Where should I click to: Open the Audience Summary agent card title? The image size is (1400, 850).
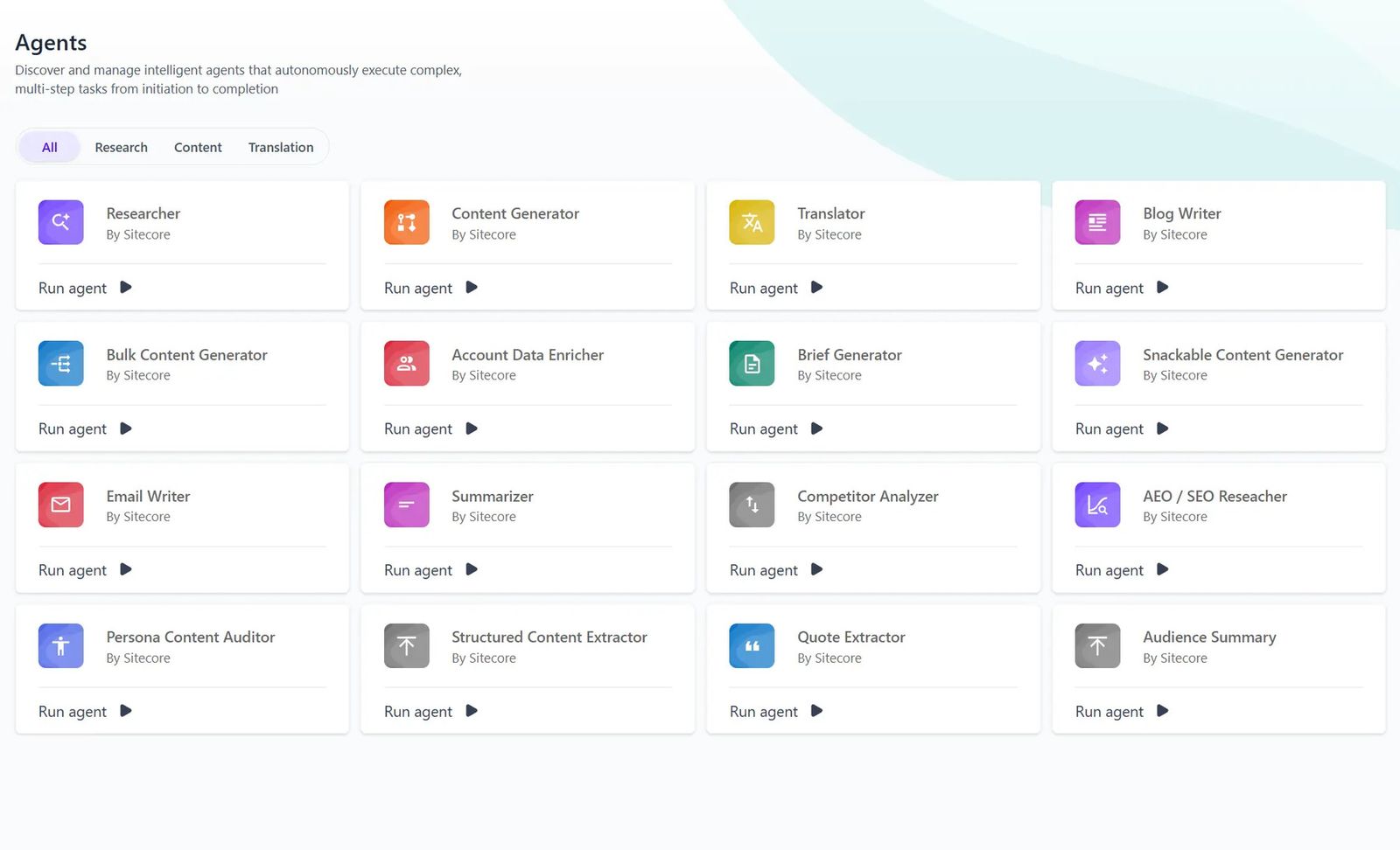(x=1208, y=637)
